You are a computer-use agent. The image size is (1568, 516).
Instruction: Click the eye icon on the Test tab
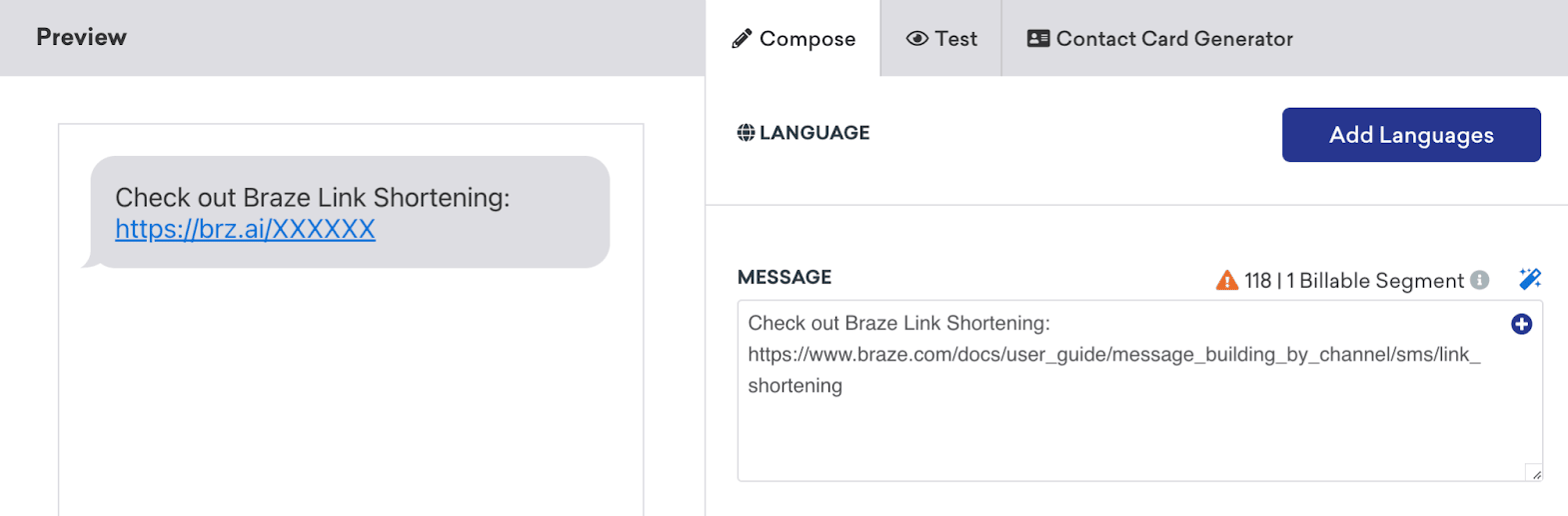[916, 39]
